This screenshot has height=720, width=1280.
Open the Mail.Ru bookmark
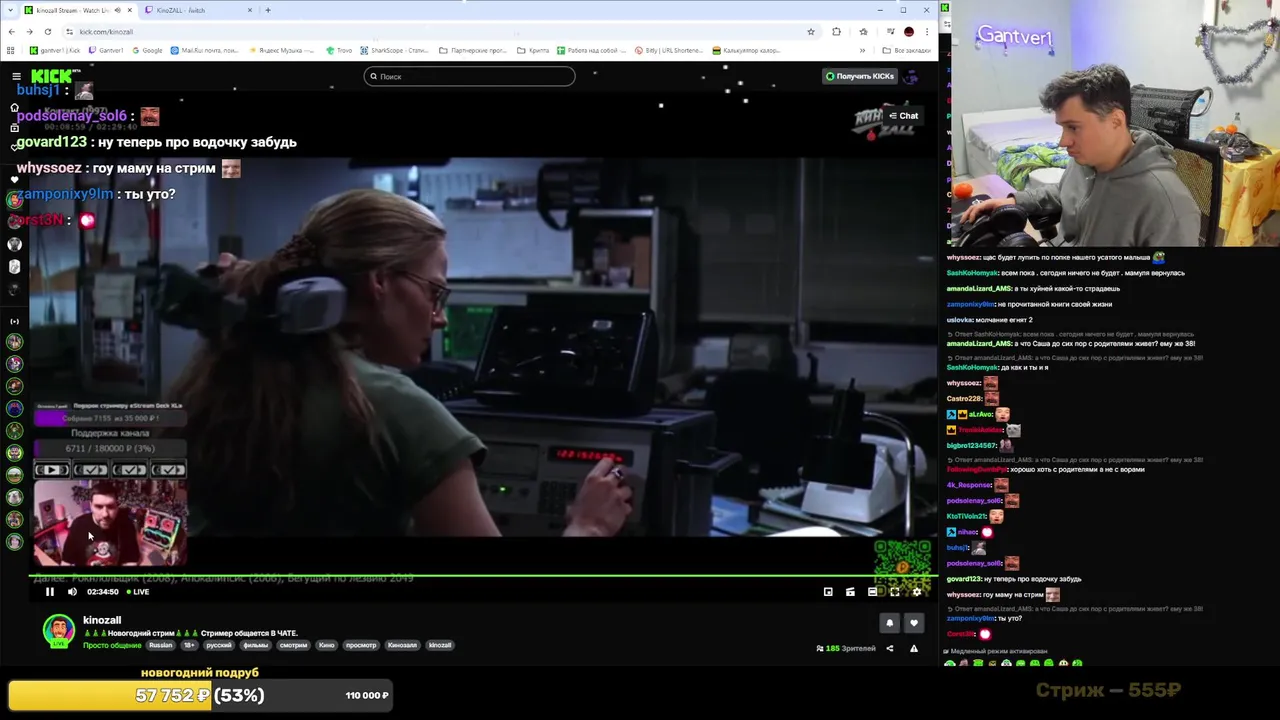tap(205, 50)
